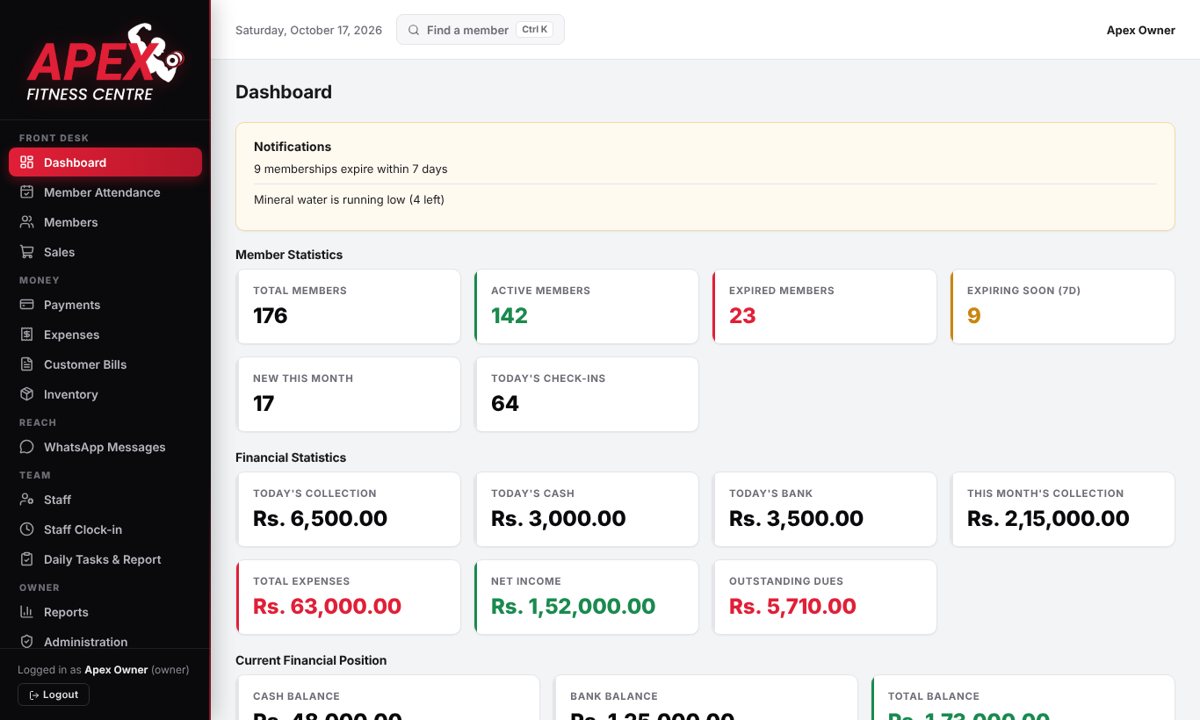The width and height of the screenshot is (1200, 720).
Task: Click the Today's Cash amount Rs. 3,000.00
Action: point(558,519)
